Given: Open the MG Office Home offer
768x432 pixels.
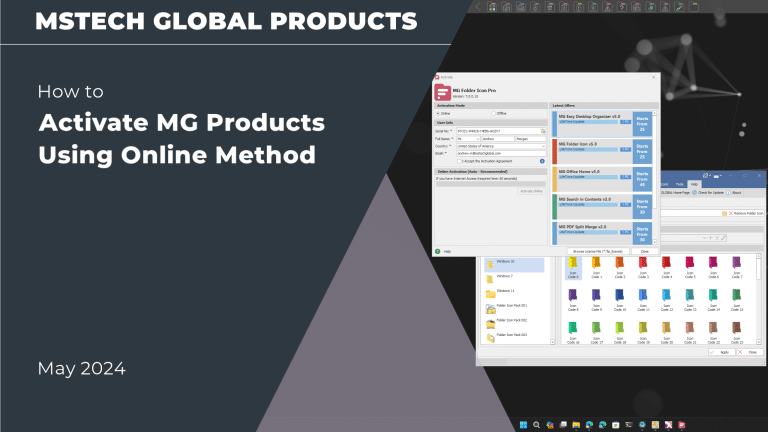Looking at the screenshot, I should click(x=602, y=179).
